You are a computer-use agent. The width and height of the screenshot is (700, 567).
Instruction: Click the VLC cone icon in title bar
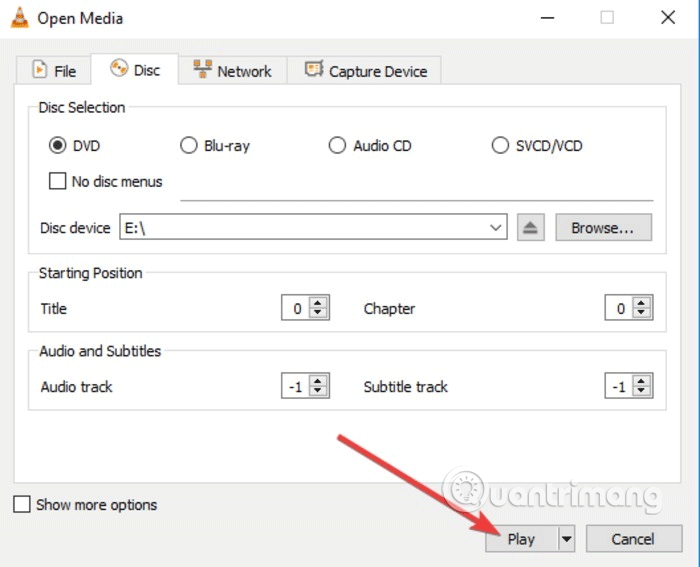coord(19,18)
